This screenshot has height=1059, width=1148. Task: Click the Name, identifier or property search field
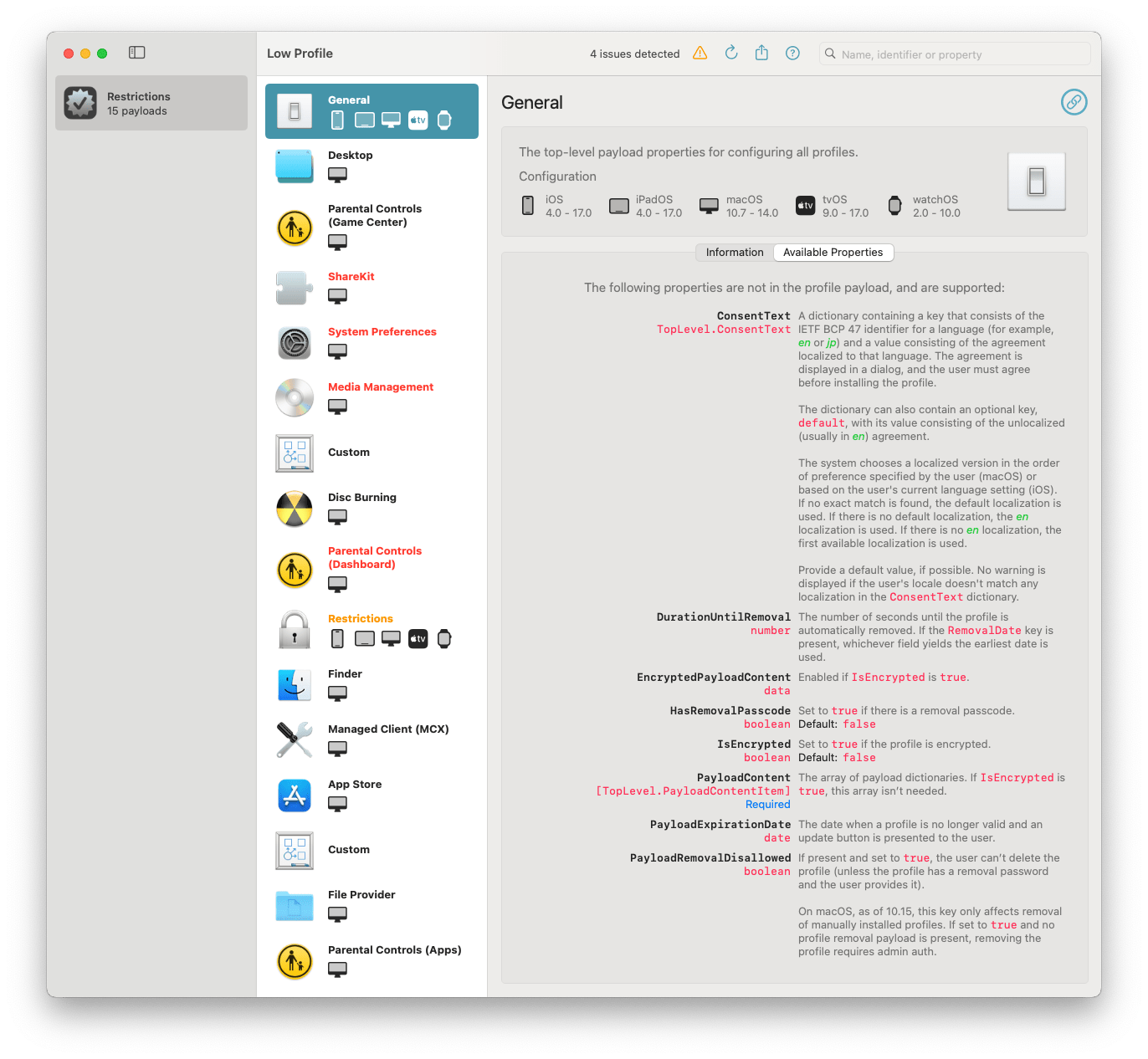pyautogui.click(x=954, y=54)
